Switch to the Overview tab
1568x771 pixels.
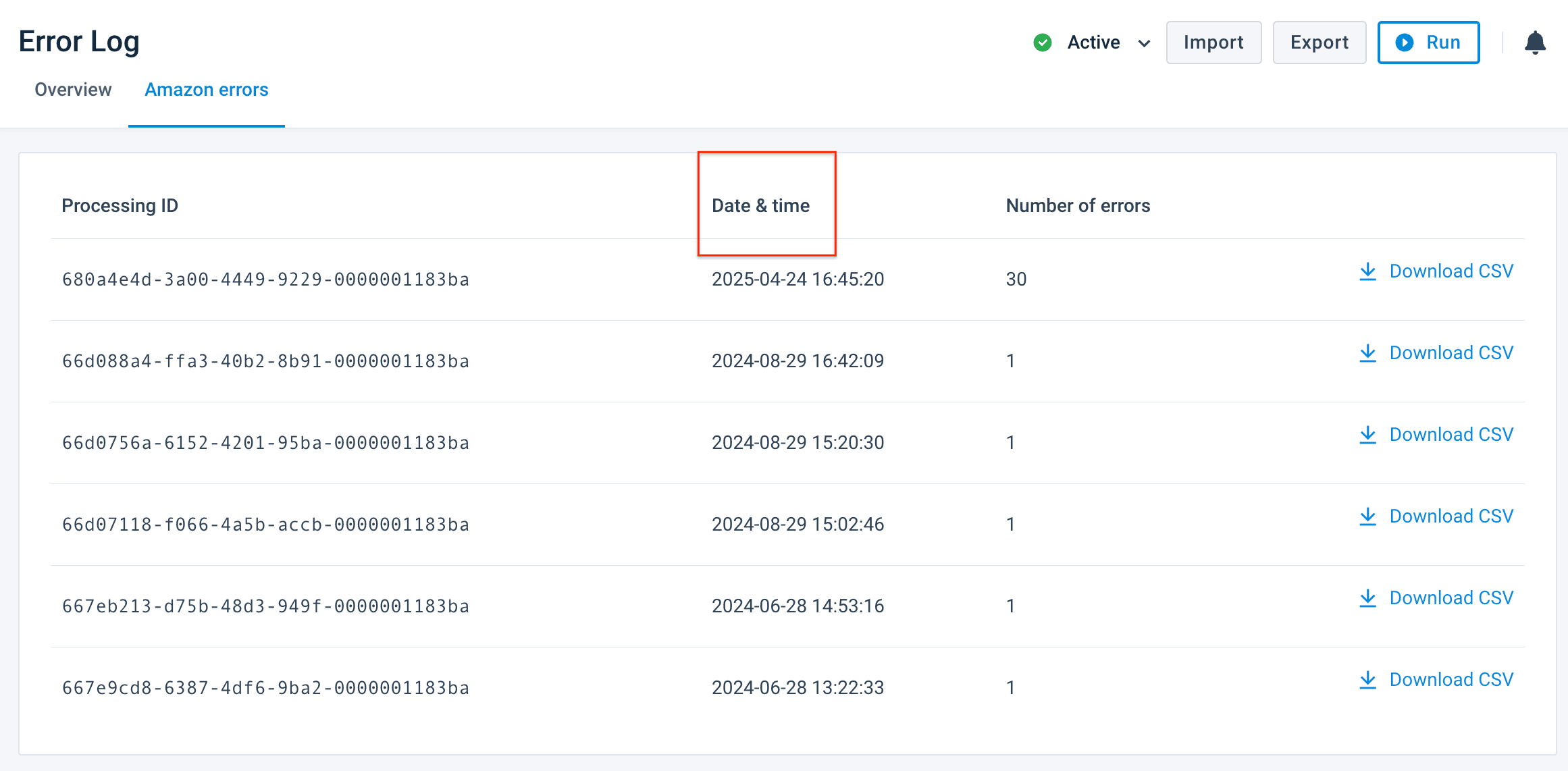click(73, 90)
